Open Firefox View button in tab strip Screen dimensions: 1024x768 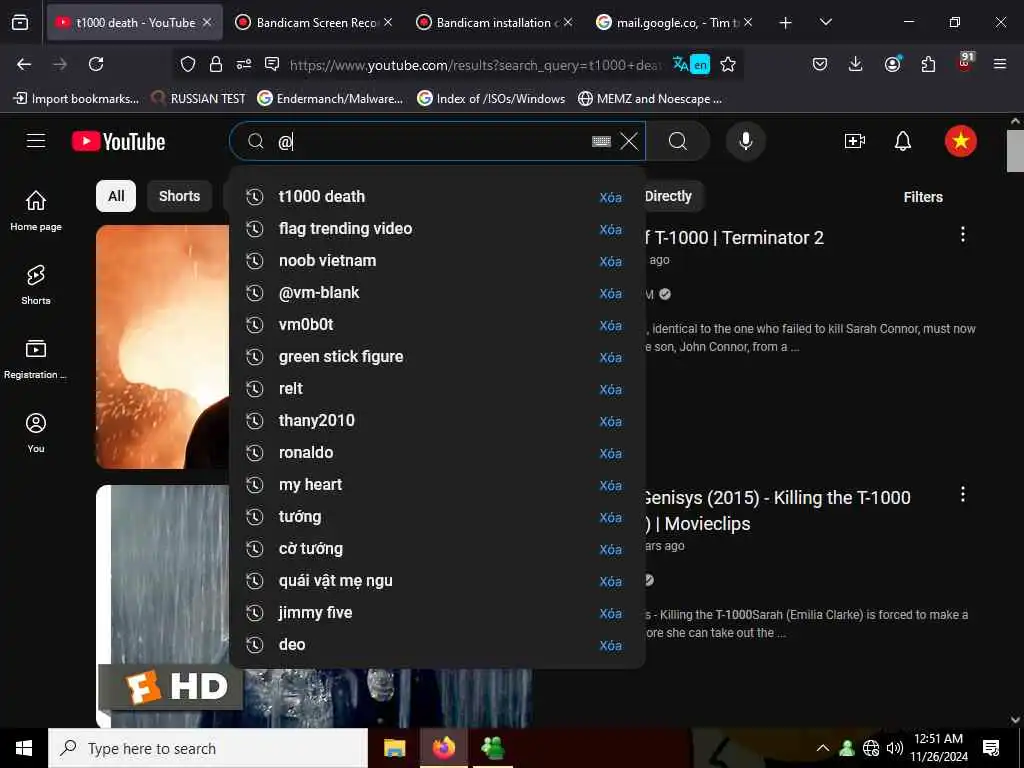(x=20, y=22)
